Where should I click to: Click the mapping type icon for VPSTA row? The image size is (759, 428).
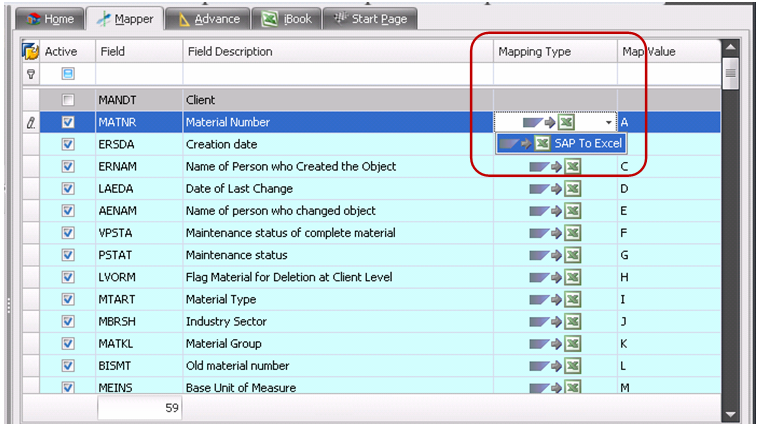pyautogui.click(x=555, y=232)
